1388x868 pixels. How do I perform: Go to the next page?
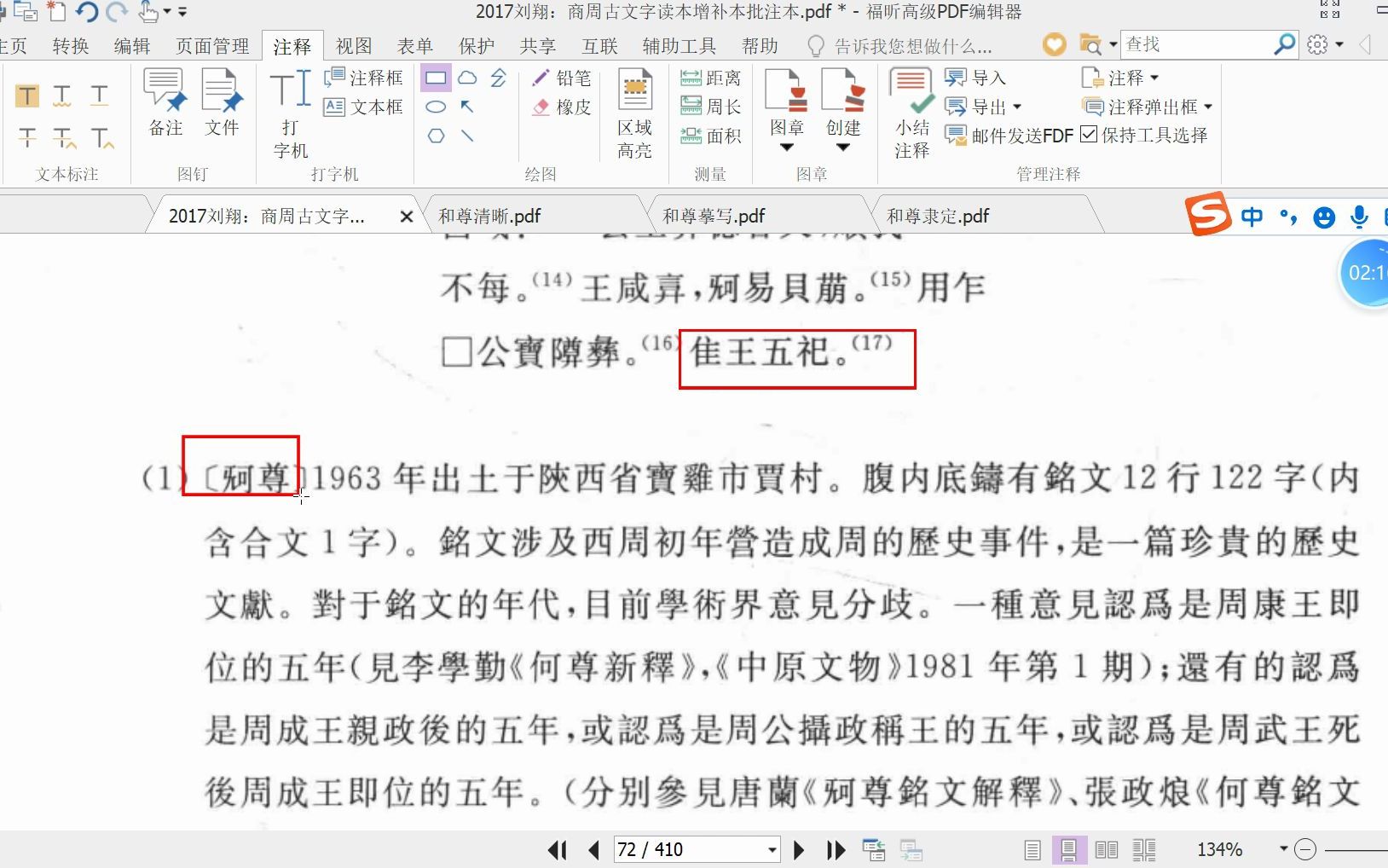(799, 850)
